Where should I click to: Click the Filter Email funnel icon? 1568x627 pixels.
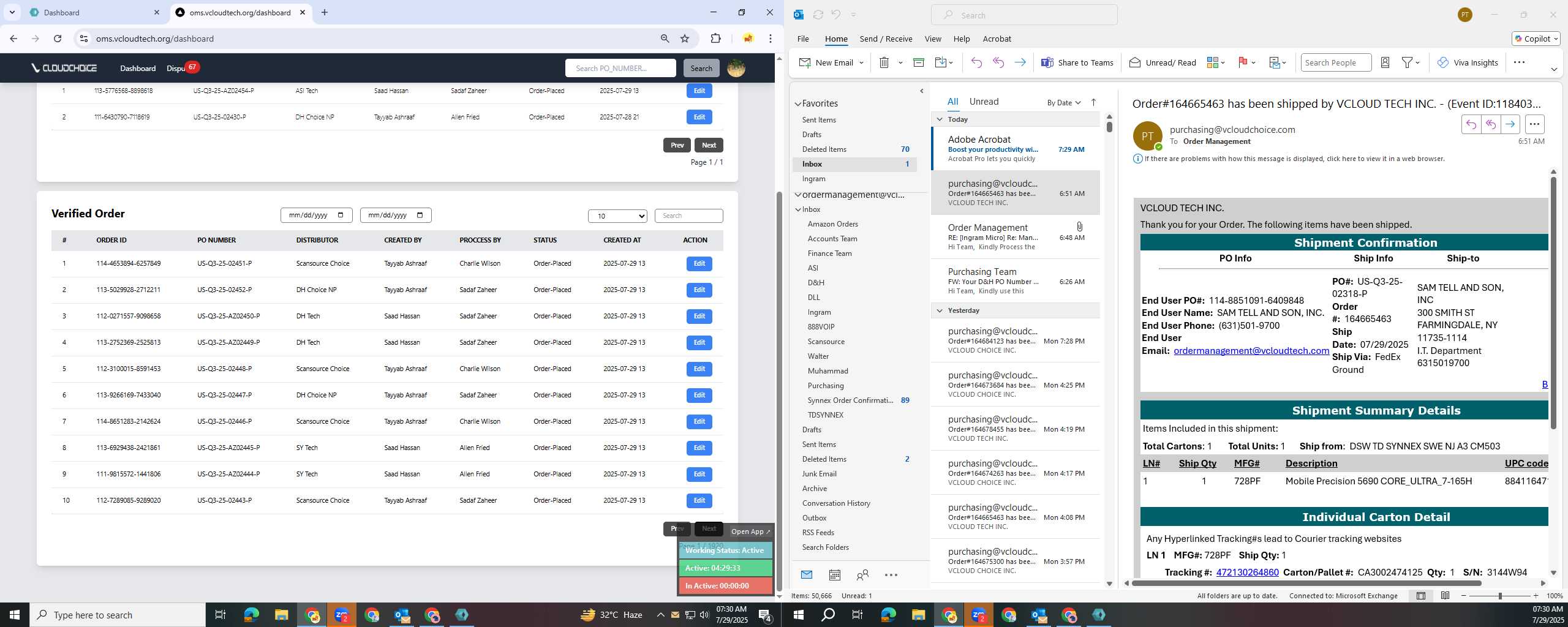click(1407, 62)
